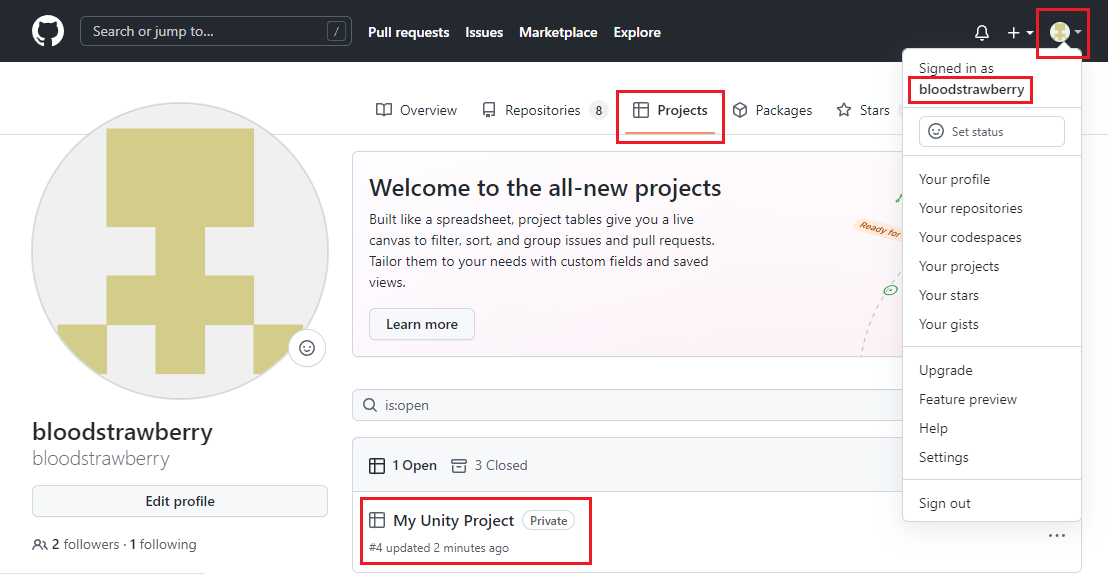Click '#4 updated 2 minutes ago' text
Viewport: 1108px width, 574px height.
click(x=439, y=548)
